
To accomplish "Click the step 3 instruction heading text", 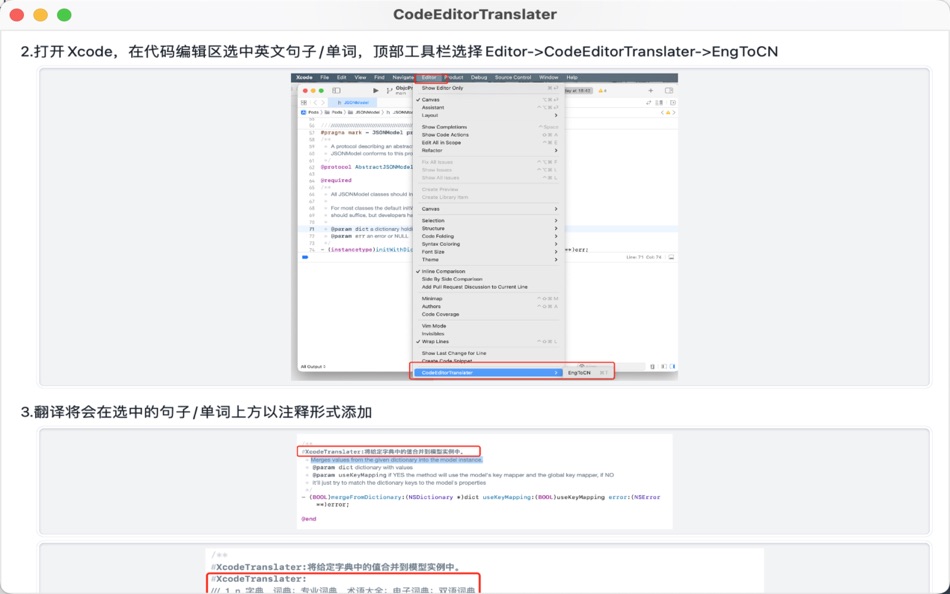I will click(x=196, y=412).
